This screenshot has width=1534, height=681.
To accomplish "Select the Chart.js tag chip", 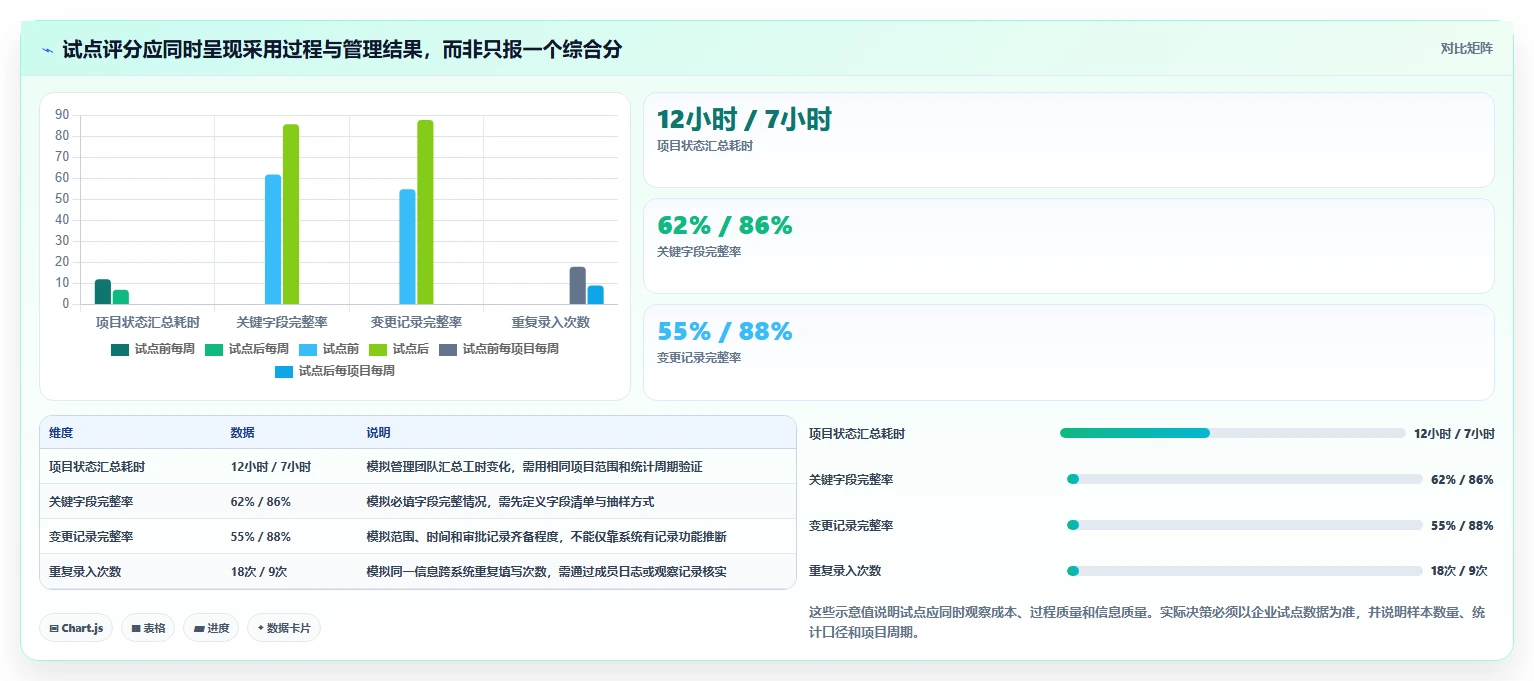I will point(76,628).
